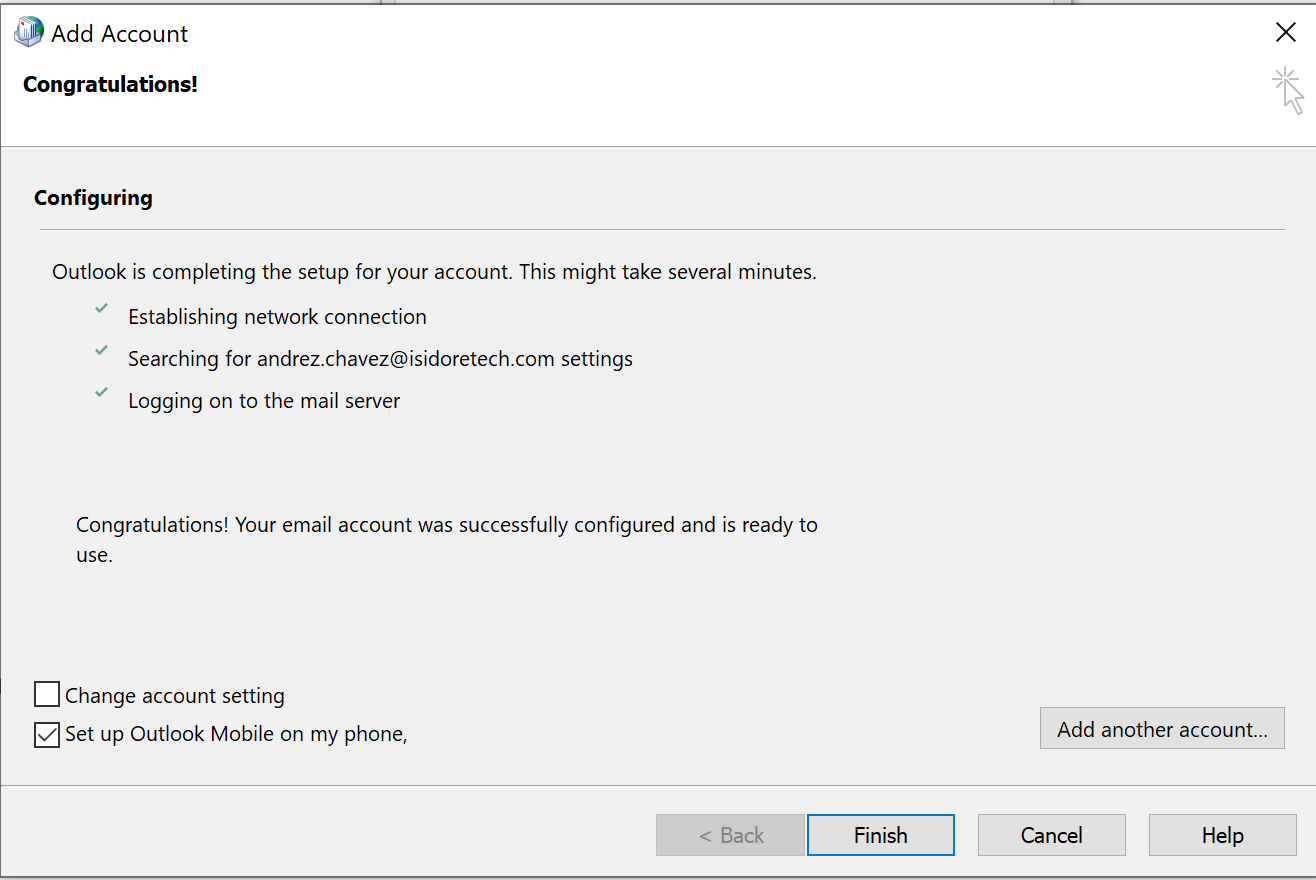Uncheck Set up Outlook Mobile on my phone
Screen dimensions: 1316x880
(47, 734)
